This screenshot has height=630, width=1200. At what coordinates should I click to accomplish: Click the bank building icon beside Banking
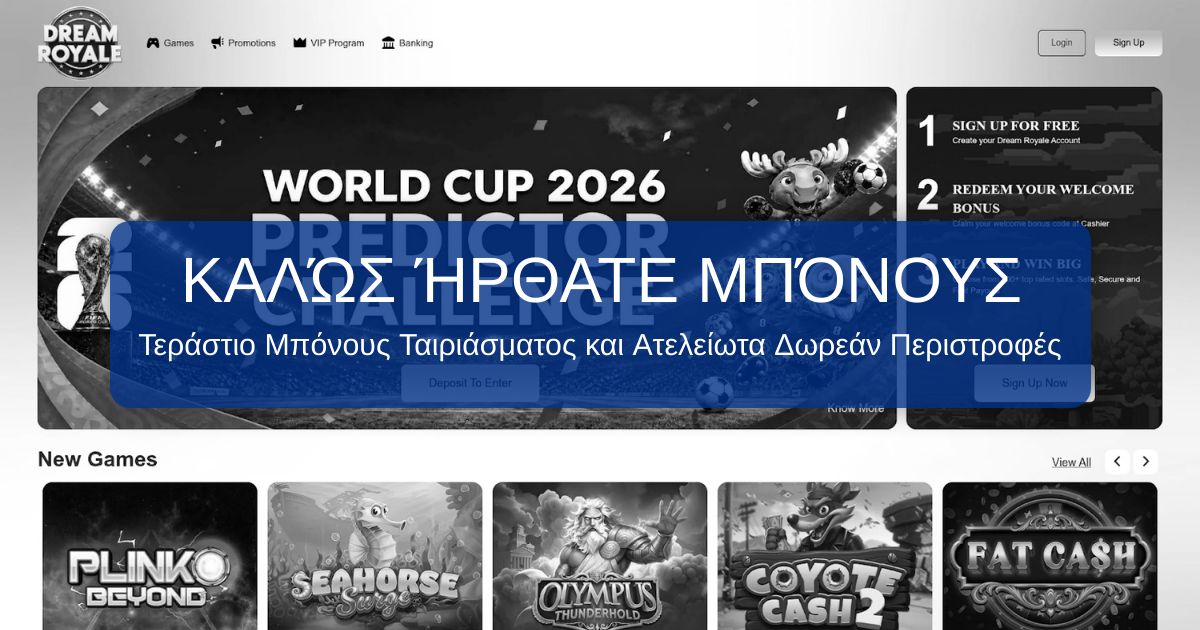point(388,43)
